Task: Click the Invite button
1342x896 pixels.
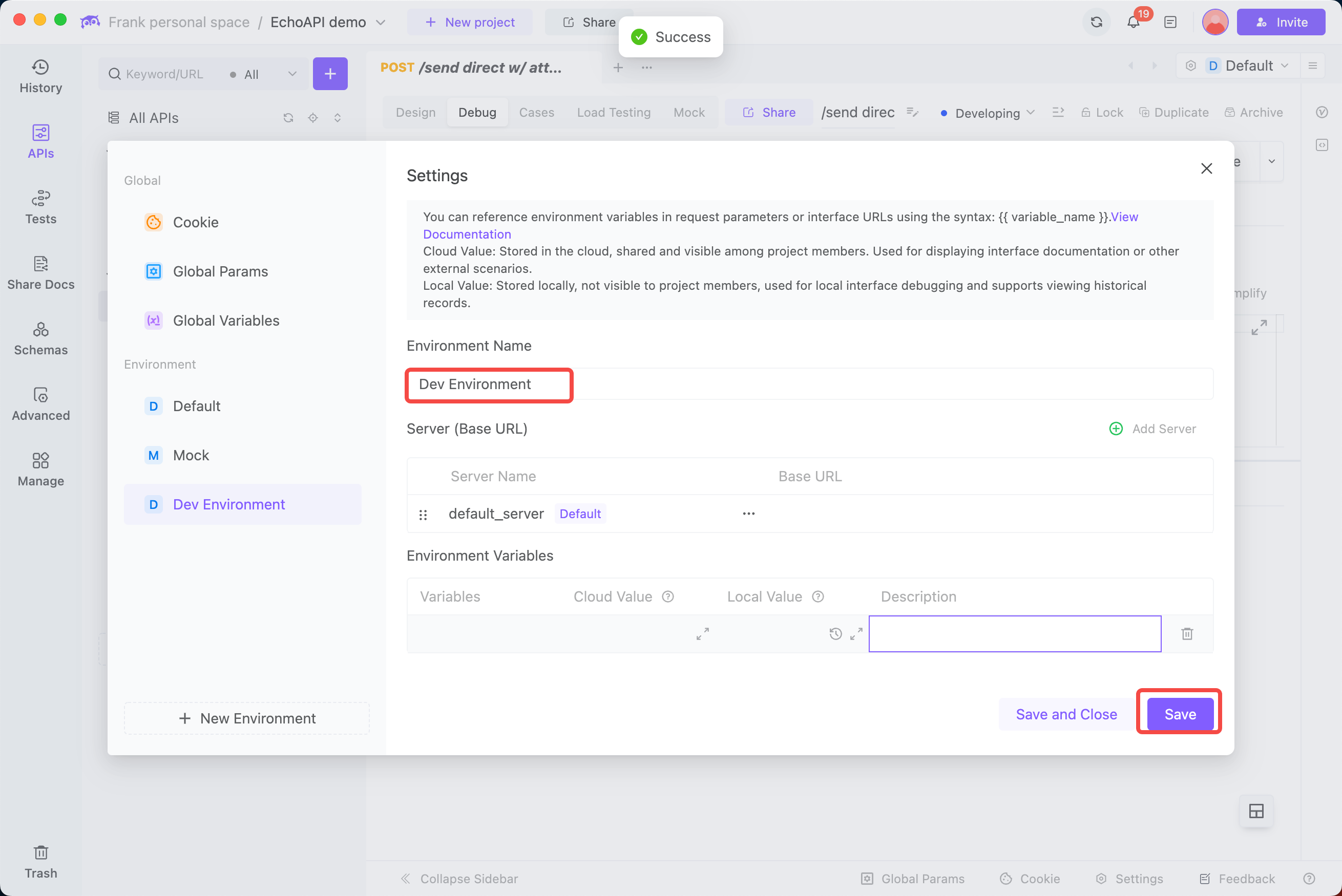Action: coord(1281,23)
